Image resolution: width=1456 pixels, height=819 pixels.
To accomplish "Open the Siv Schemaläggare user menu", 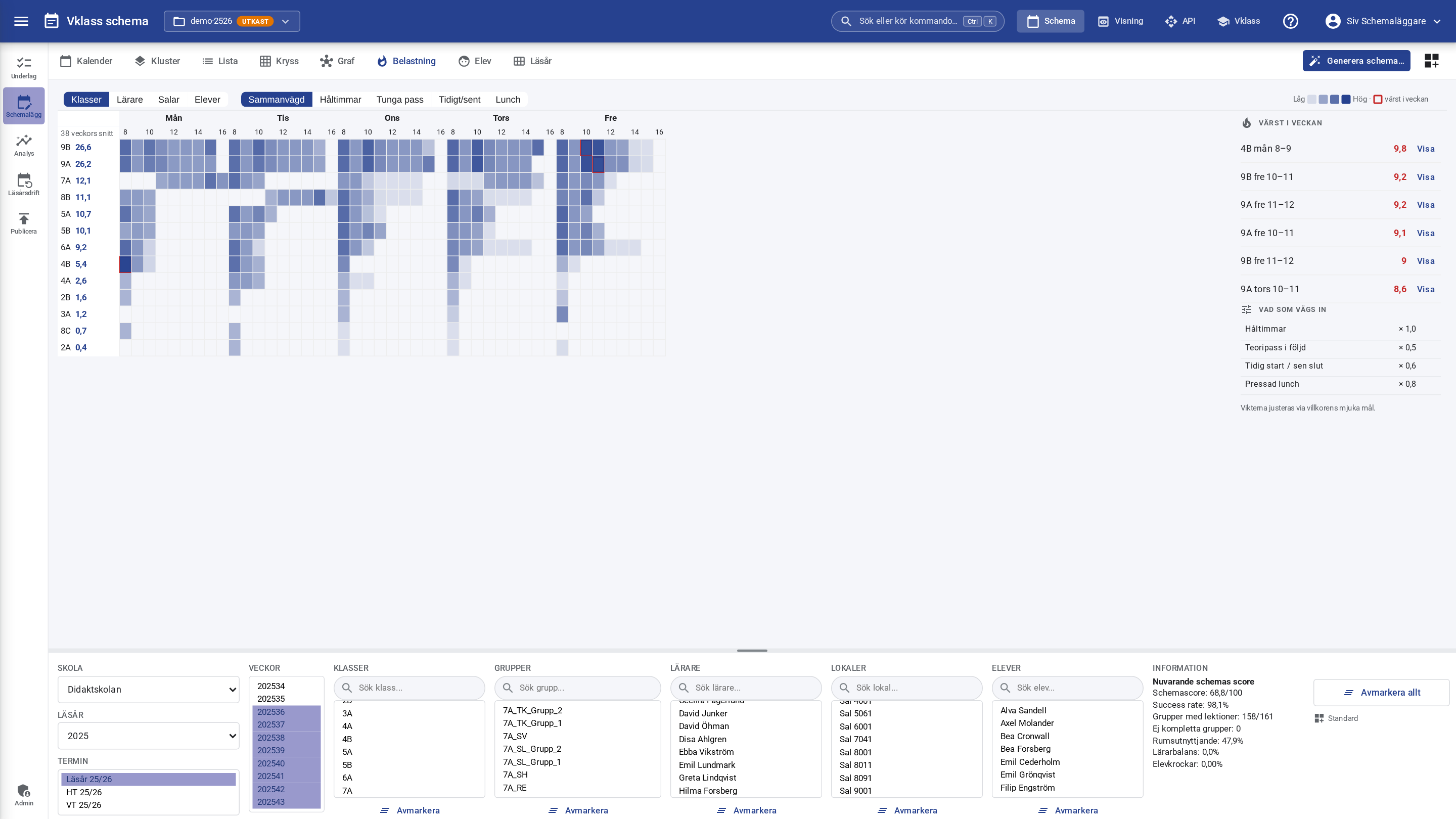I will click(x=1383, y=21).
